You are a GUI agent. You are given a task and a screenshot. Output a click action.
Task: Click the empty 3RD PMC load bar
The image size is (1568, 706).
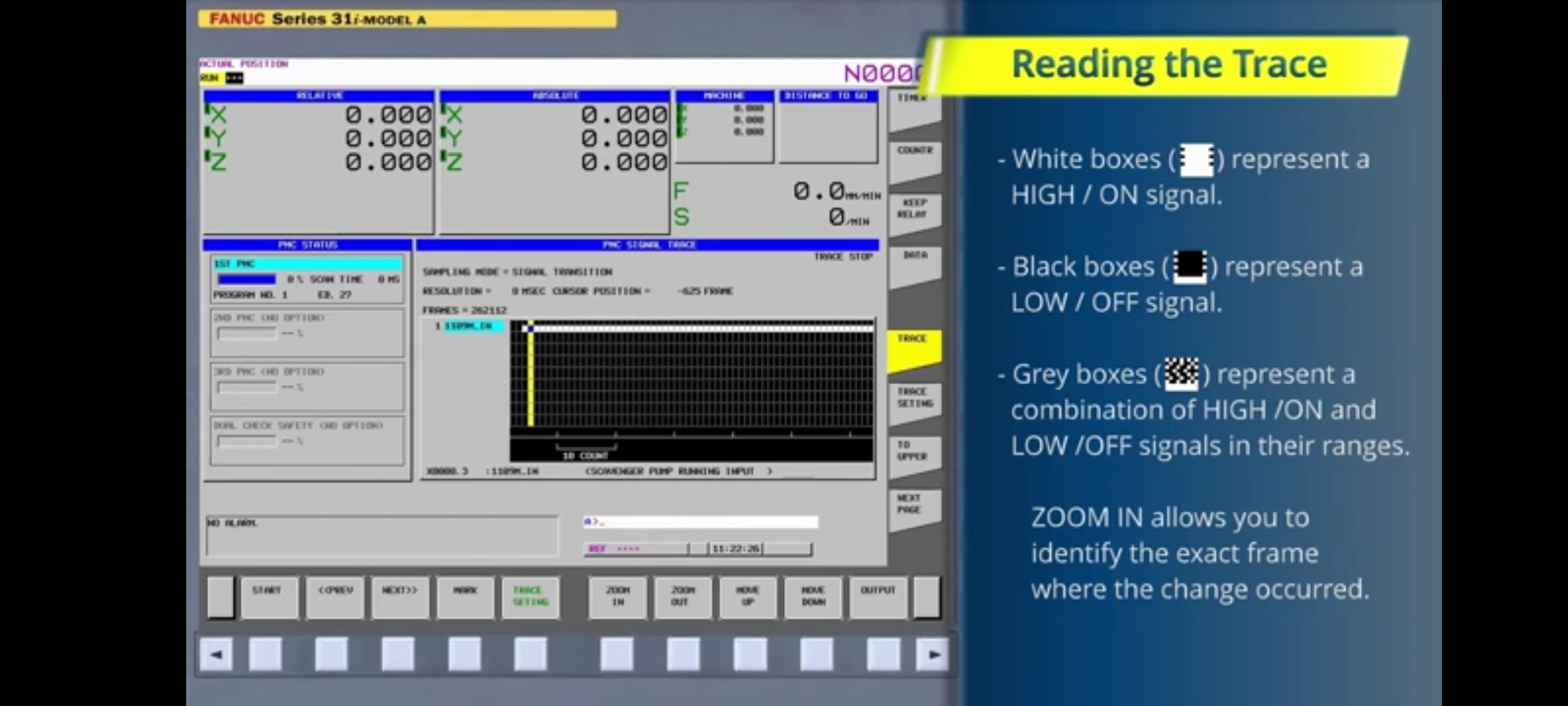[247, 388]
